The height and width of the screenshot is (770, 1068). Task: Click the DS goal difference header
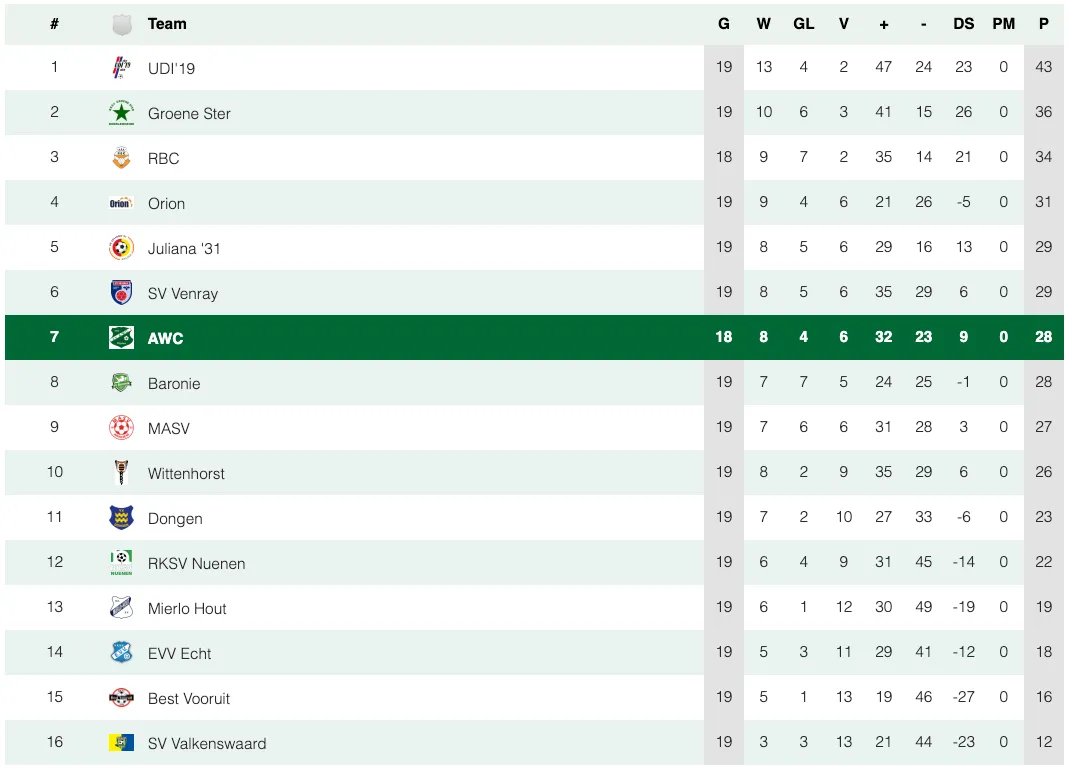tap(963, 24)
